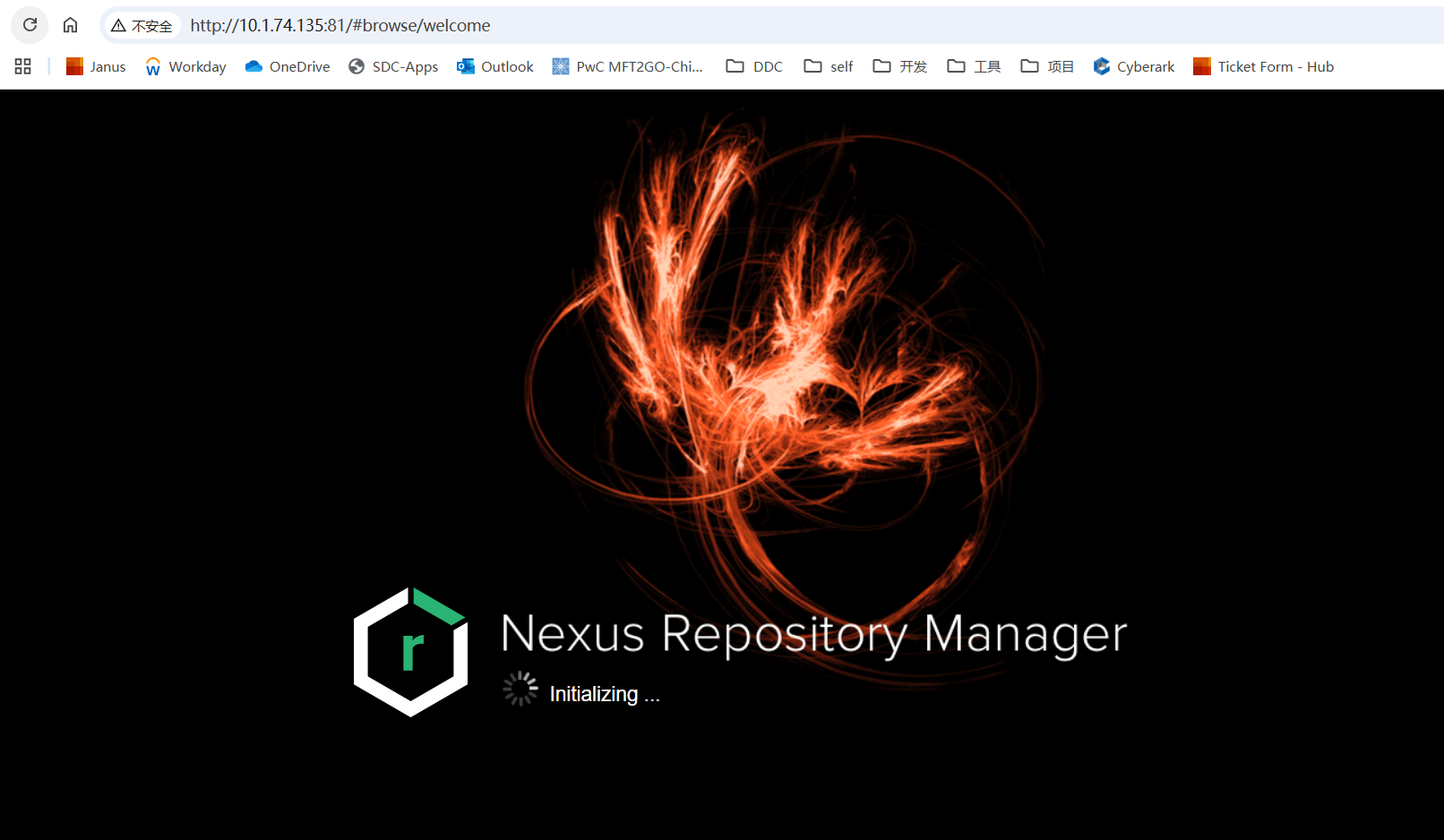This screenshot has height=840, width=1444.
Task: Go to the browser home page icon
Action: point(70,25)
